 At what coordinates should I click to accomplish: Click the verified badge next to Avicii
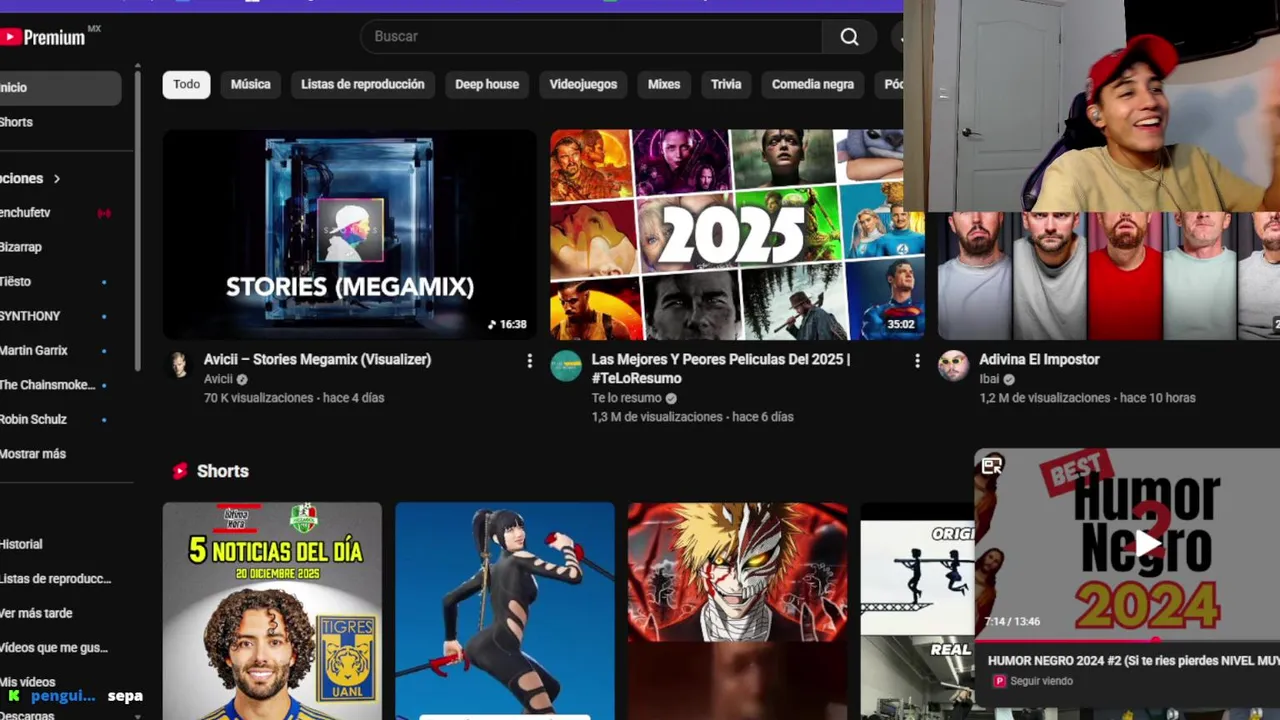point(242,380)
